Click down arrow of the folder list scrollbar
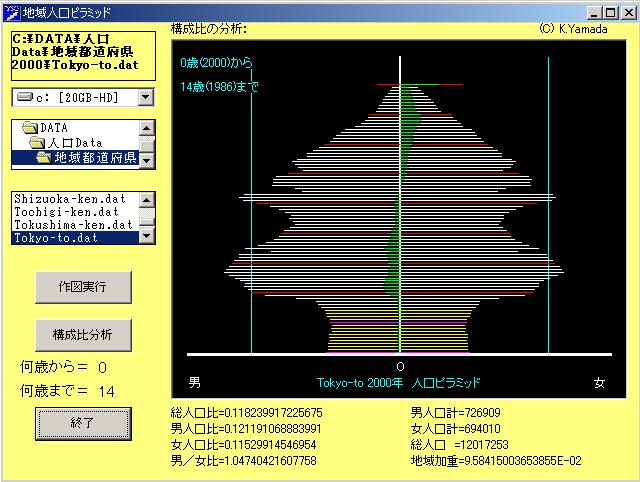This screenshot has height=482, width=640. point(147,161)
